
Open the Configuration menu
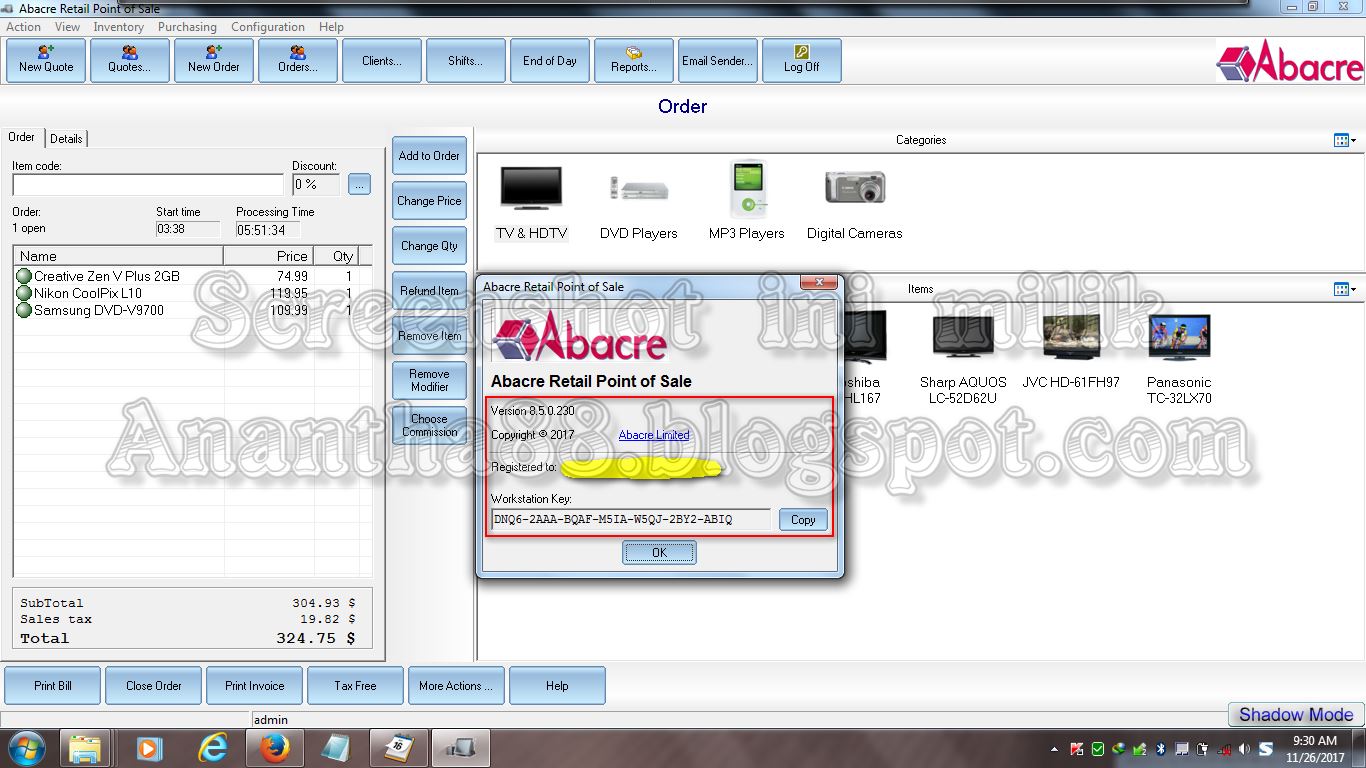point(268,27)
